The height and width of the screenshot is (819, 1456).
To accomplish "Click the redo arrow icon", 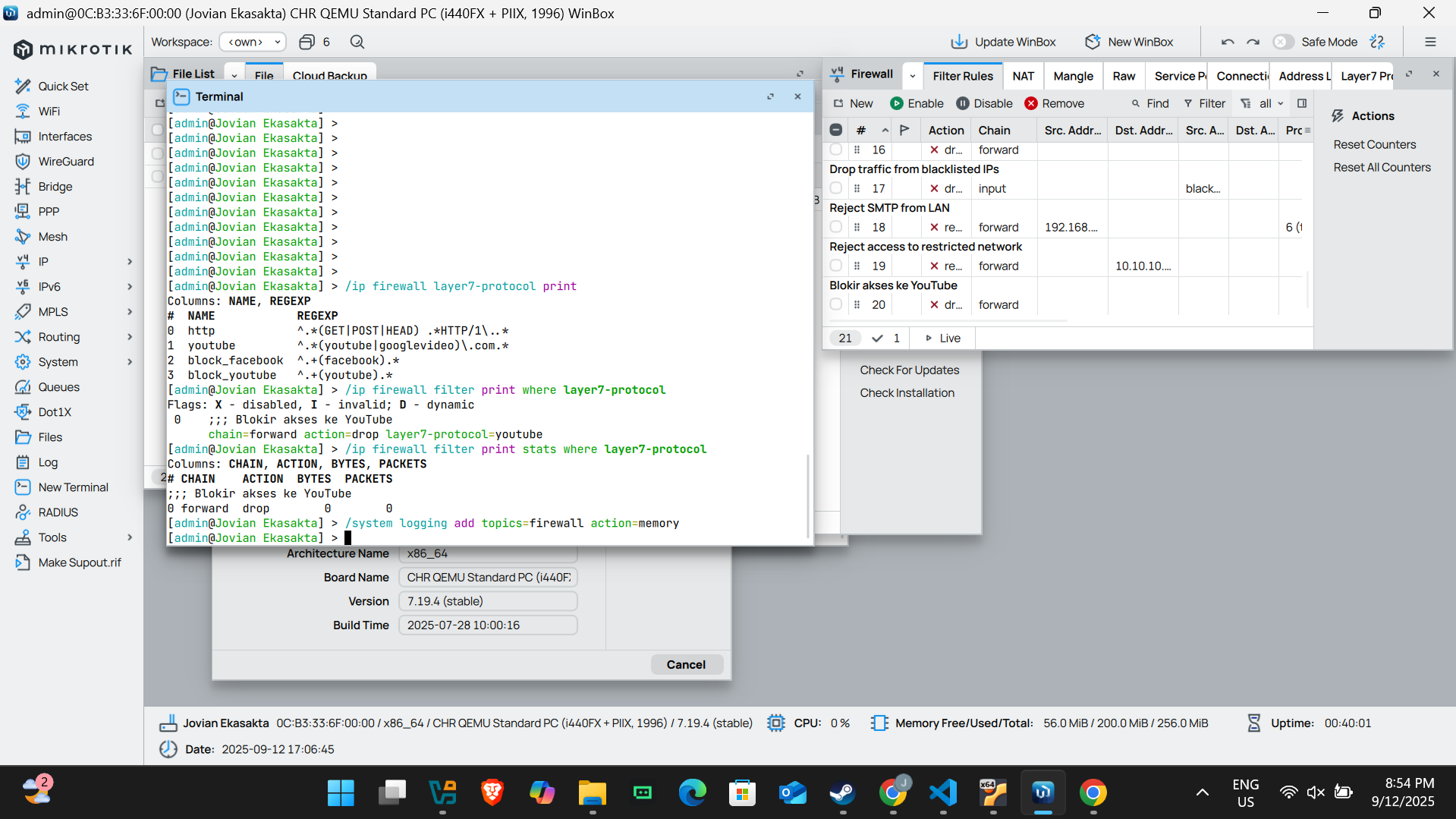I will click(1253, 42).
